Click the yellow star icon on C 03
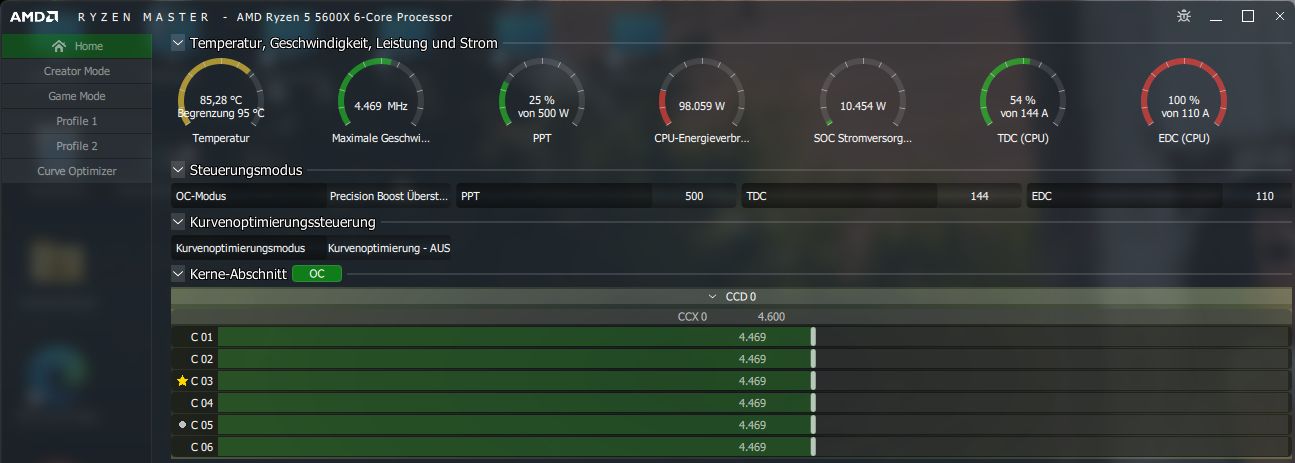The width and height of the screenshot is (1295, 463). [182, 381]
